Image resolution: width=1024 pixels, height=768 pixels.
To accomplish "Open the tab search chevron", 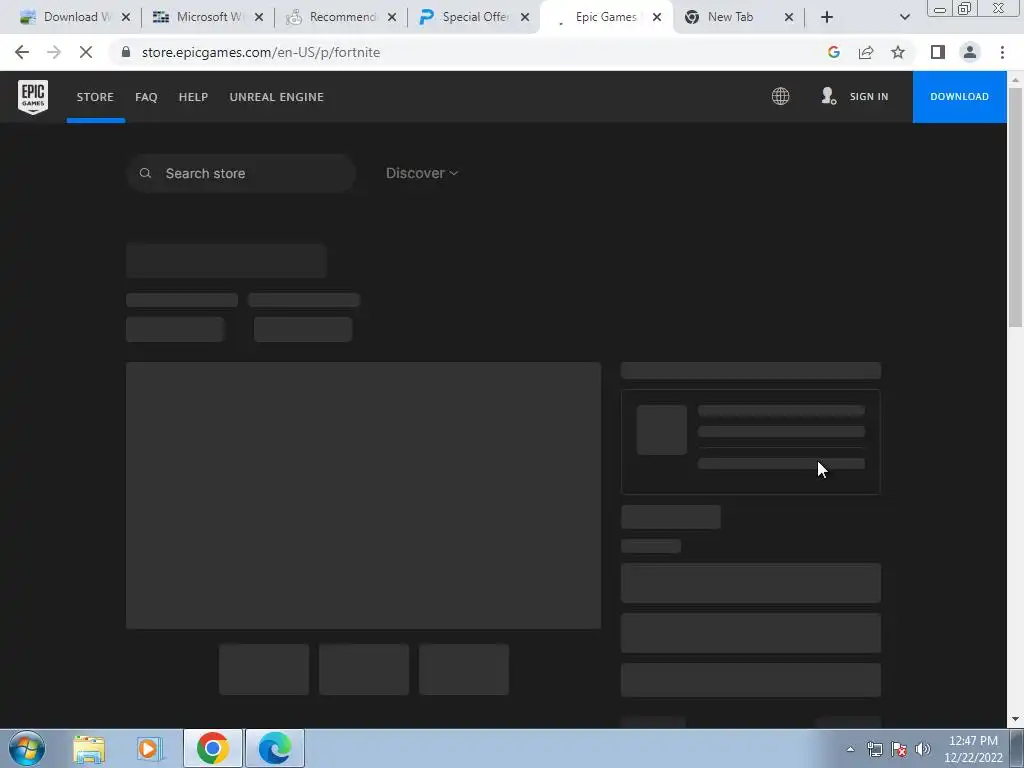I will (x=904, y=17).
